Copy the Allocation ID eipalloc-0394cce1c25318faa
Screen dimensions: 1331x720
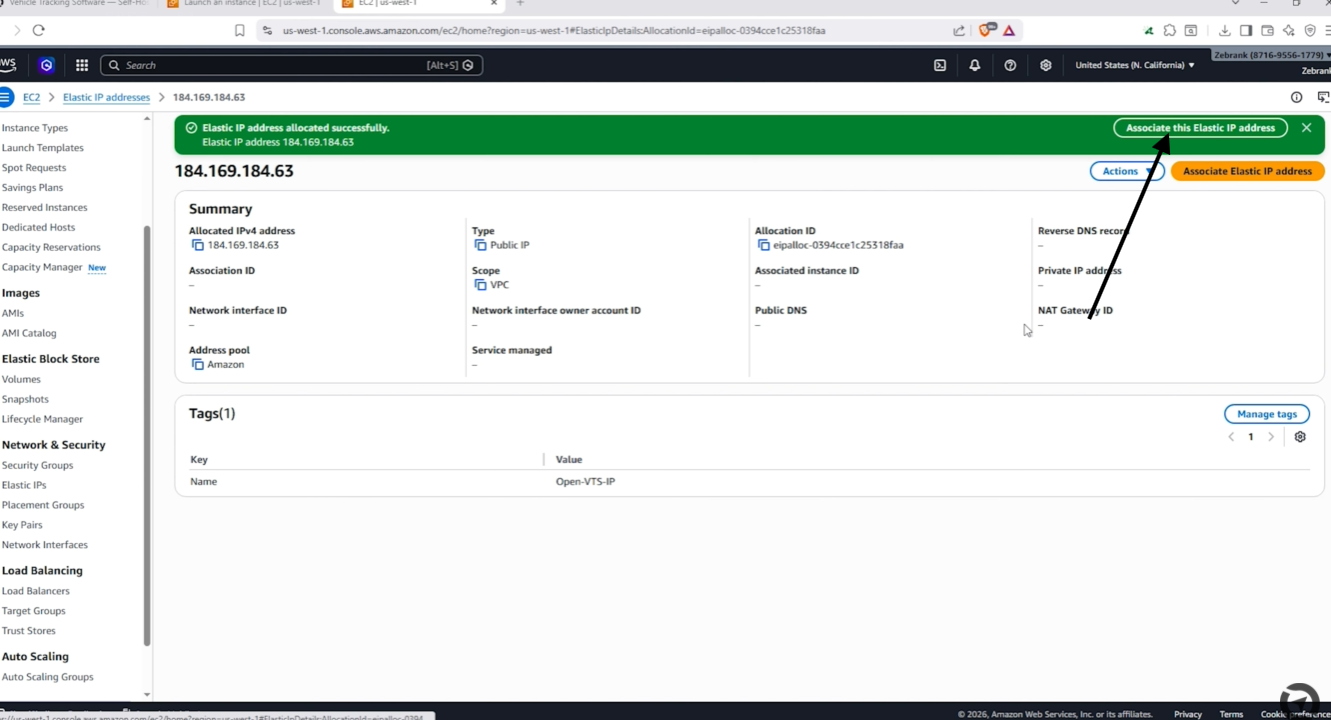[763, 245]
